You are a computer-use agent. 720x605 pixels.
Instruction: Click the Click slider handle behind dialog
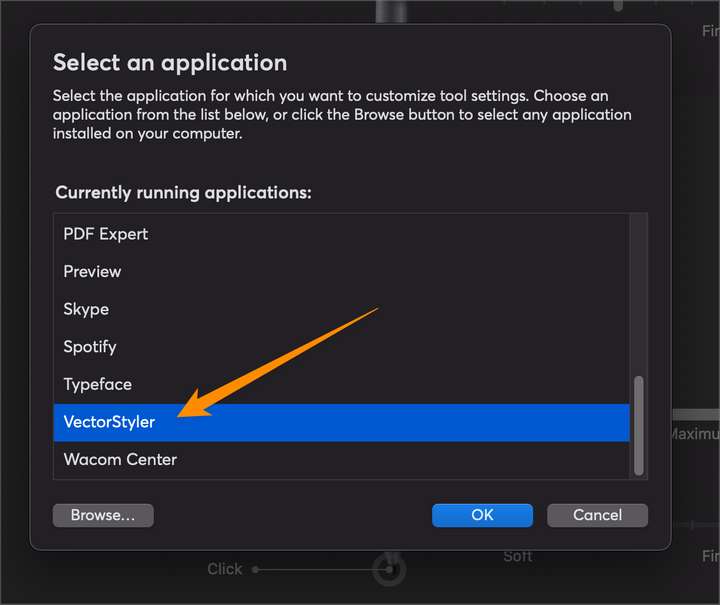tap(389, 570)
